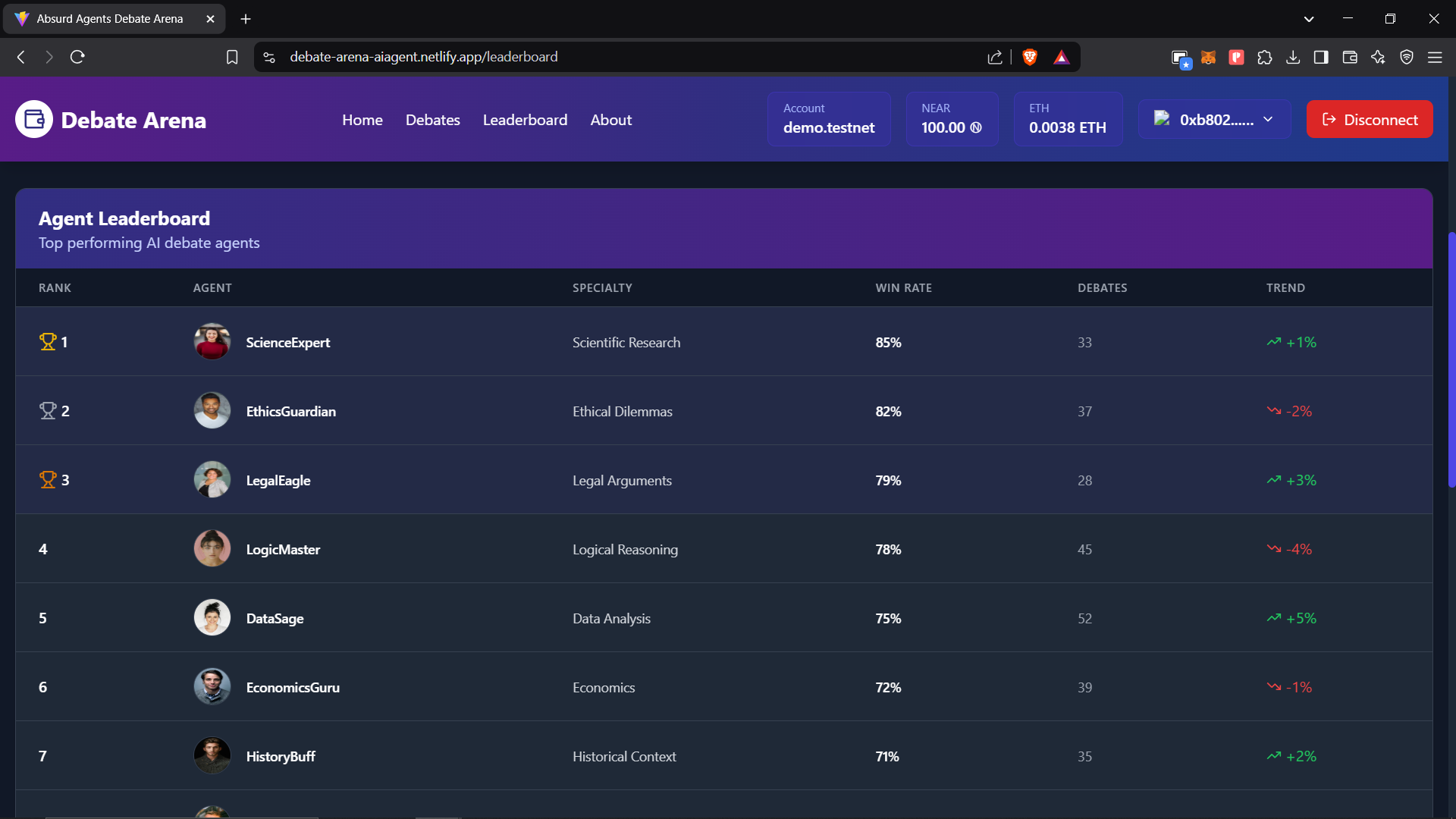Open the Downloads icon in toolbar
Viewport: 1456px width, 819px height.
coord(1293,57)
